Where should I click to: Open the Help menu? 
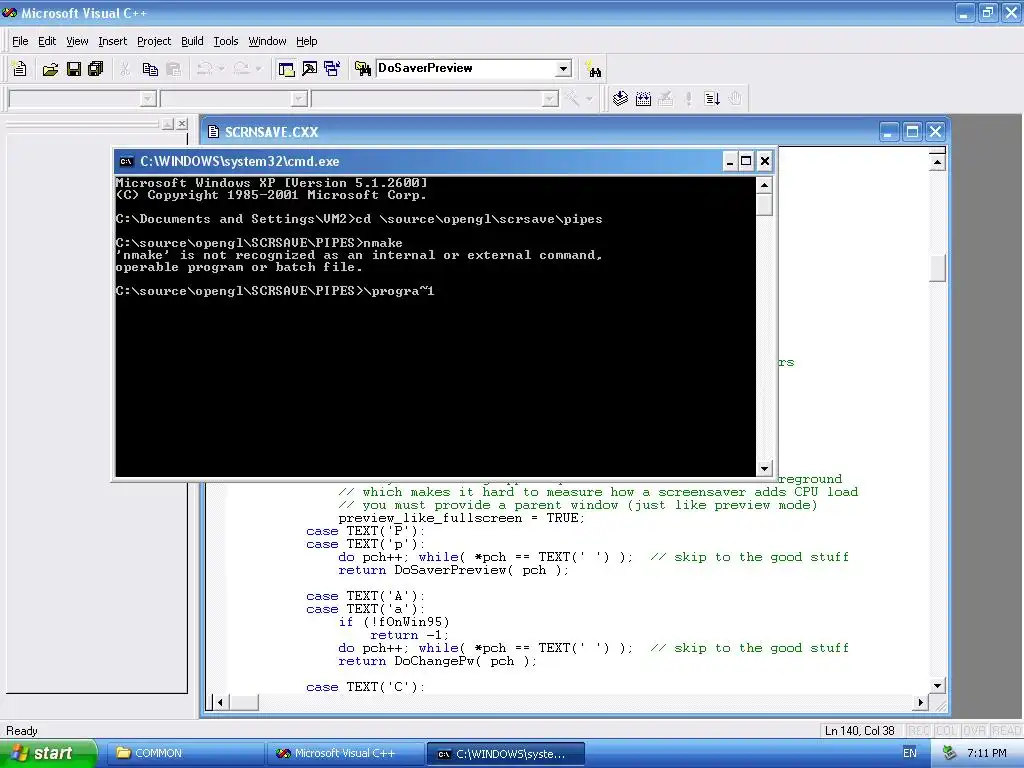[x=306, y=41]
